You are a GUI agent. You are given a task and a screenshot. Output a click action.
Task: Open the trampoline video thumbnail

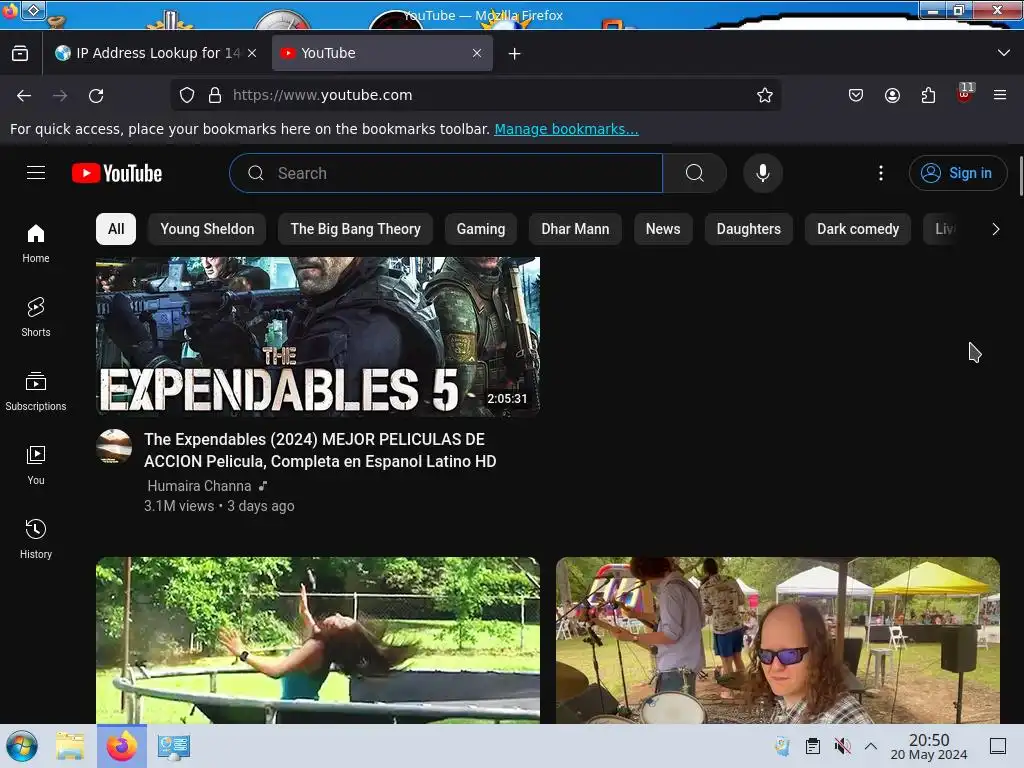pos(318,640)
